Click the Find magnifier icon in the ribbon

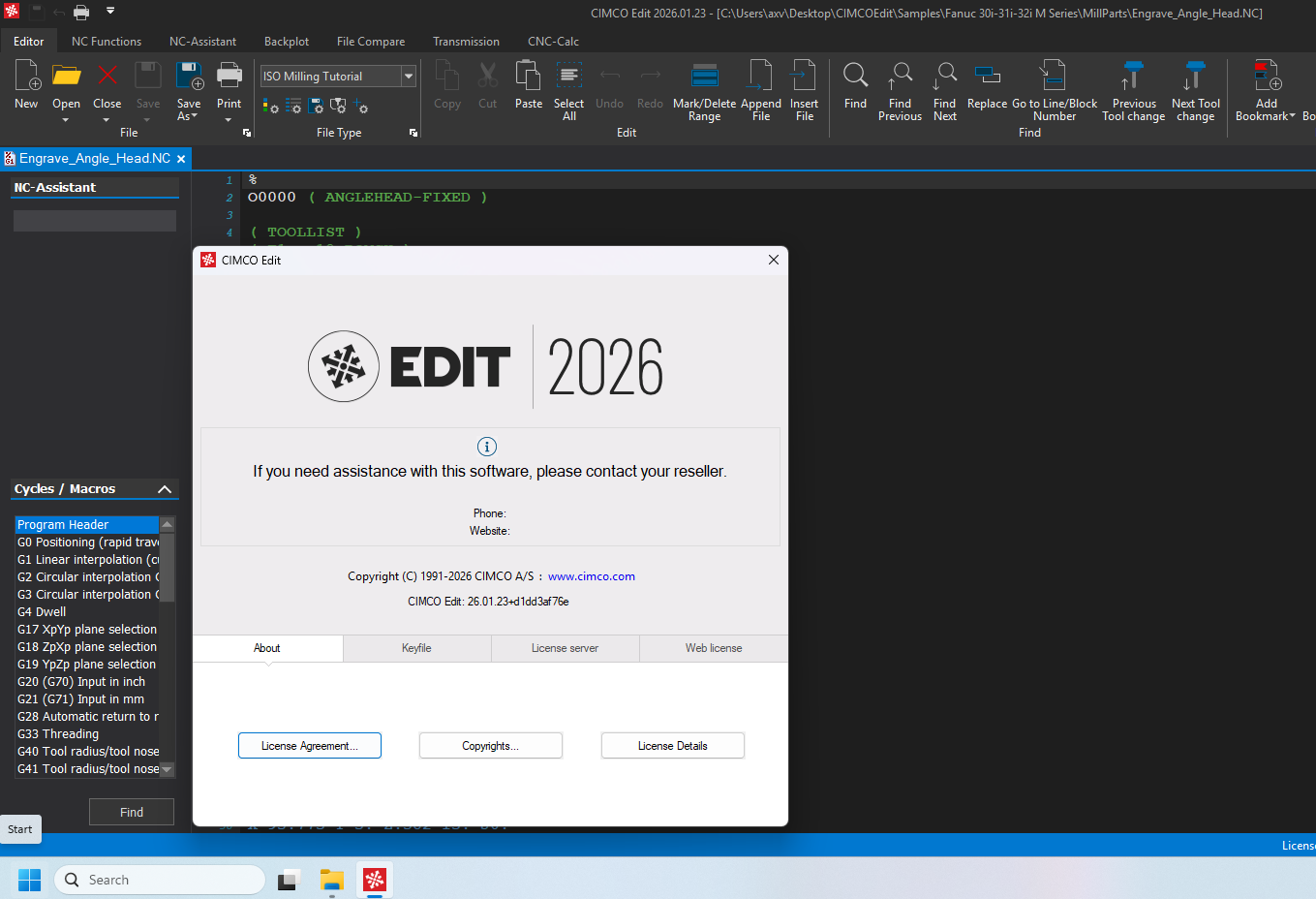coord(855,77)
